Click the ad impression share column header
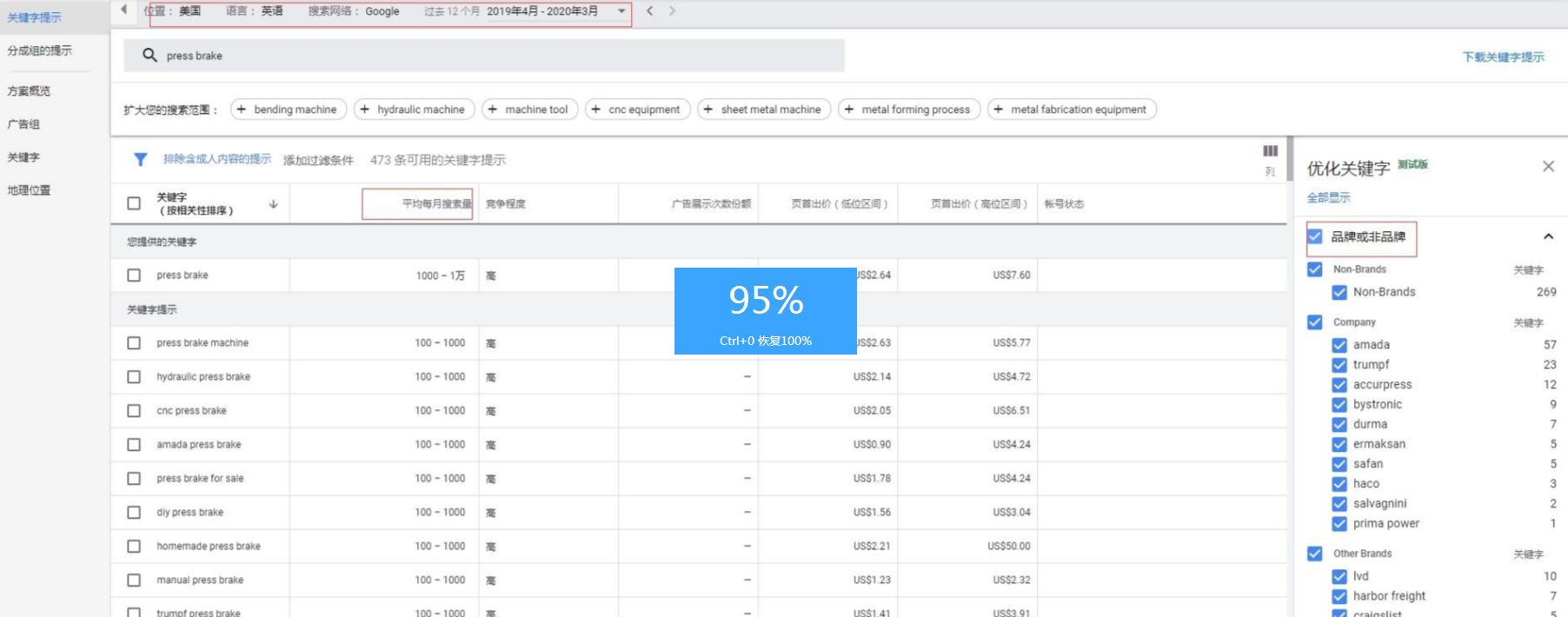 point(711,204)
